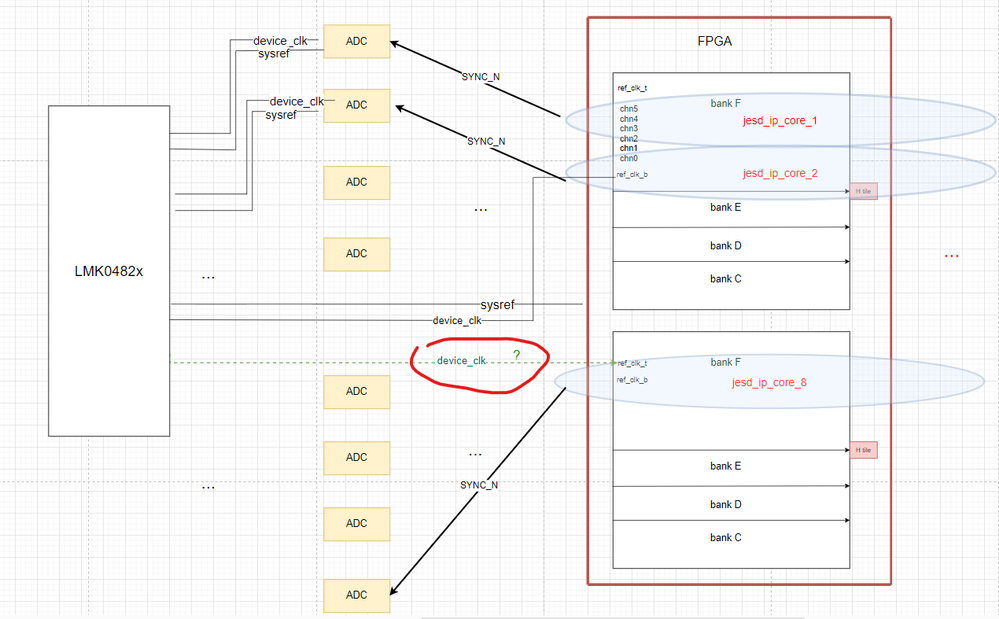Click the FPGA title label
The image size is (999, 619).
click(714, 41)
